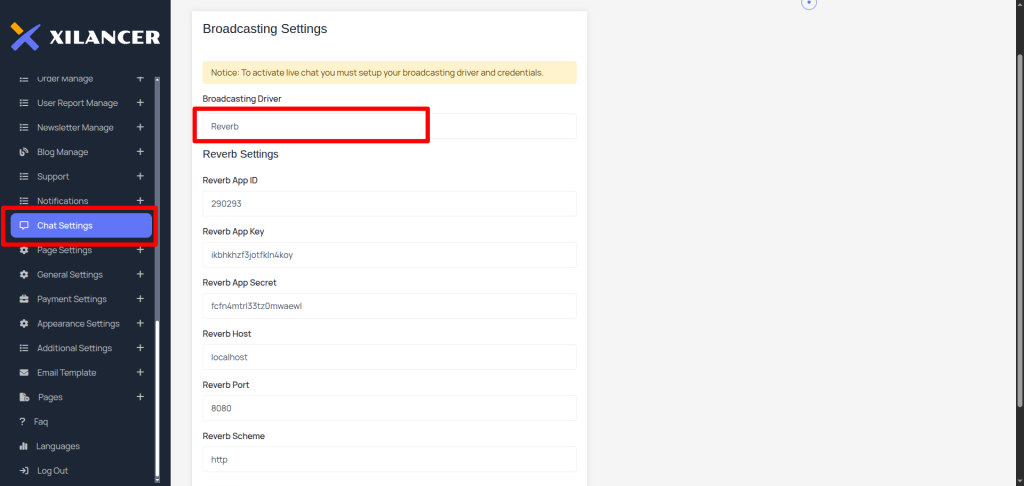Click the Reverb Host field
Viewport: 1024px width, 486px height.
coord(389,357)
